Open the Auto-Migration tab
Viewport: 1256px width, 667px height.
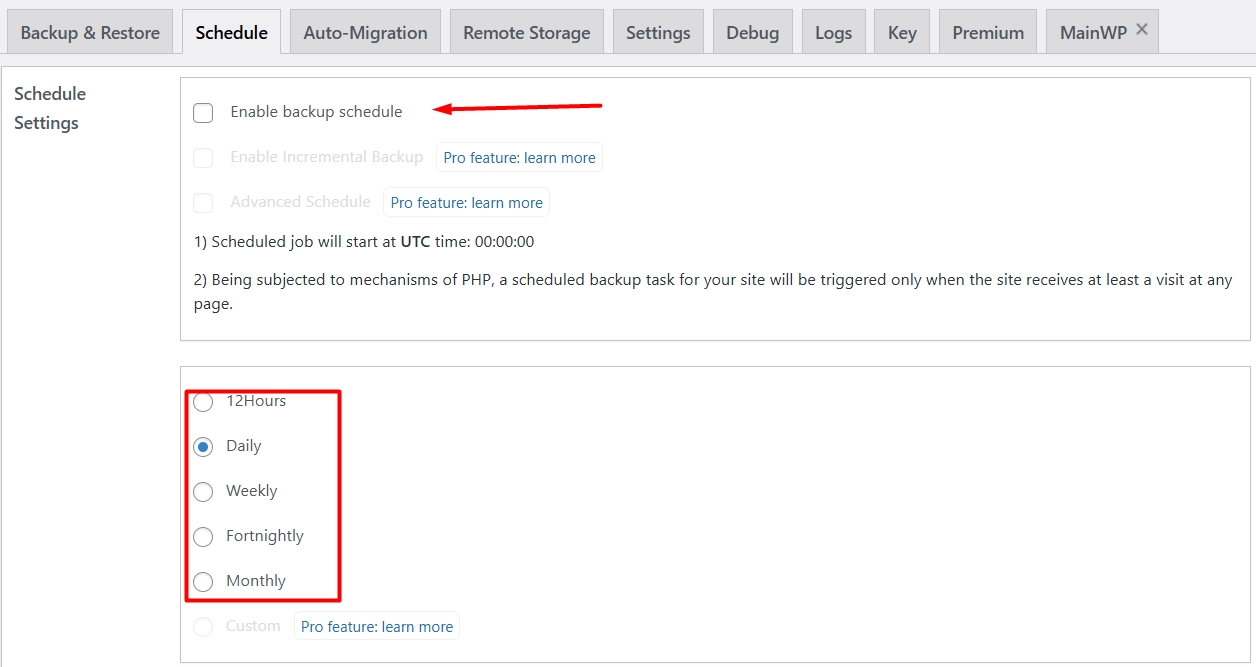click(x=364, y=31)
